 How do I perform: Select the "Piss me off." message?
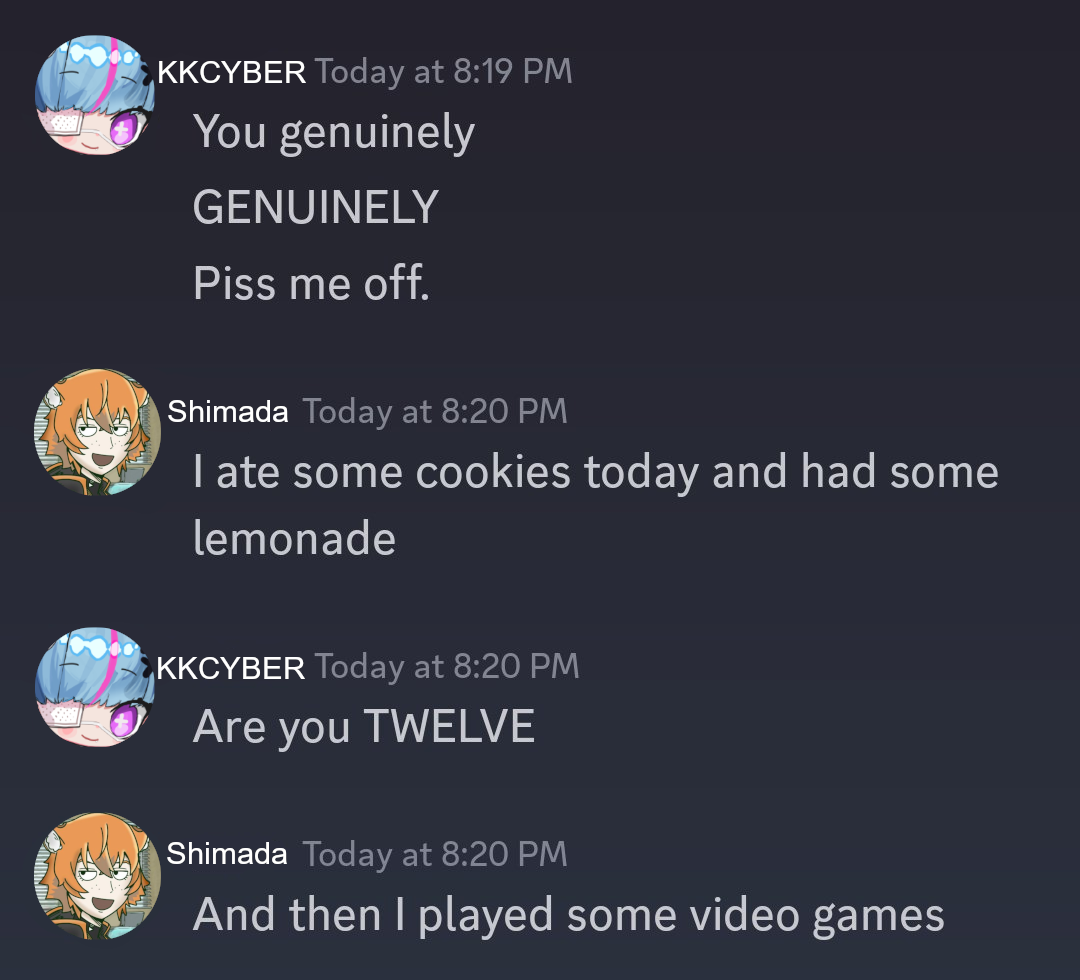click(311, 283)
